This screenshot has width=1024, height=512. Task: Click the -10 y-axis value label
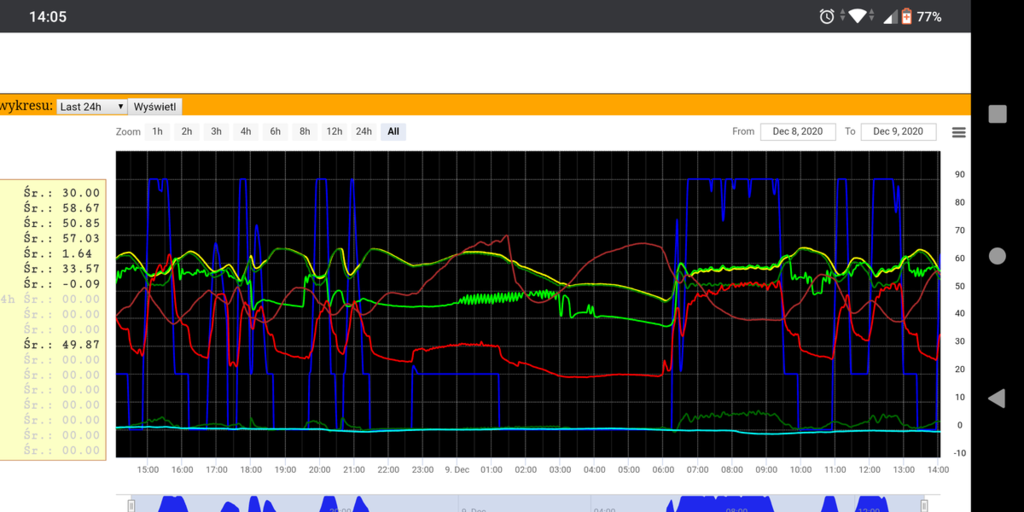pos(959,453)
